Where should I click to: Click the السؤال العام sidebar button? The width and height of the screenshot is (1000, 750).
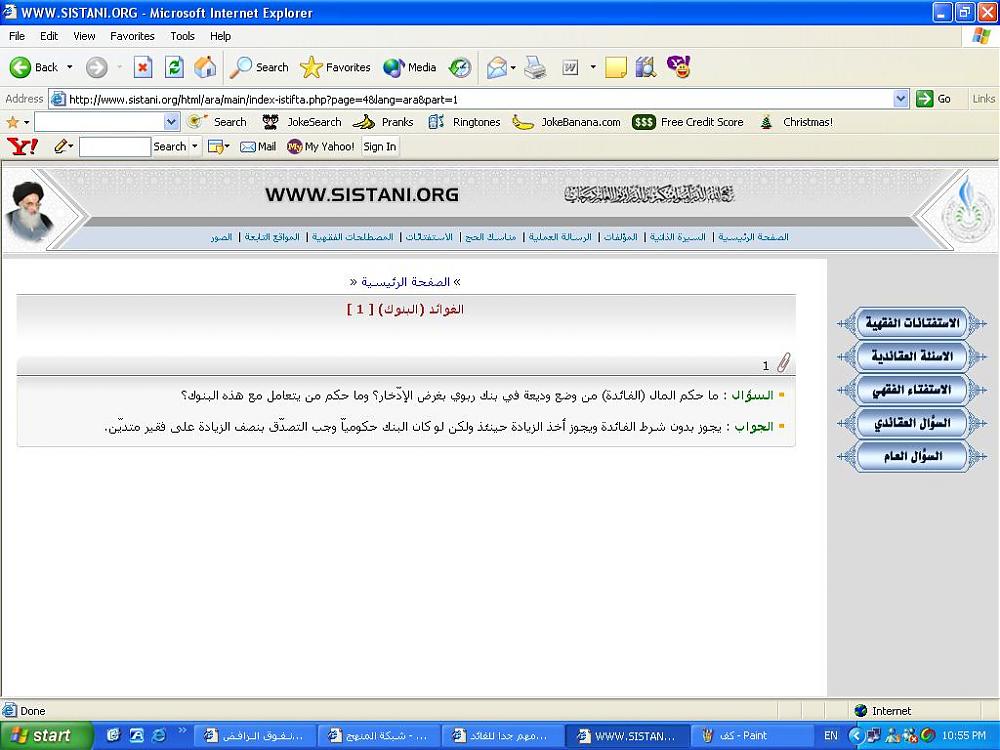click(912, 456)
